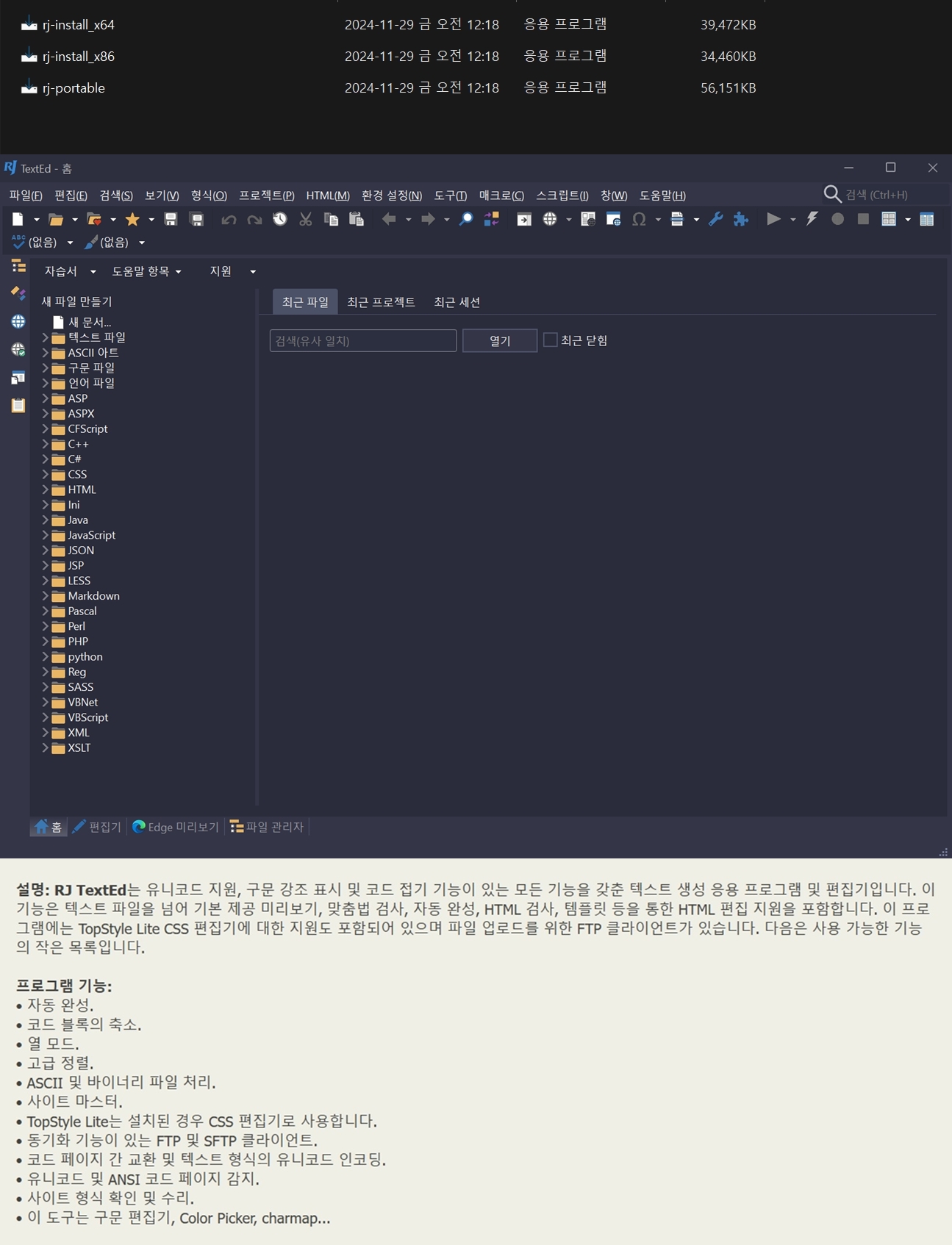The height and width of the screenshot is (1245, 952).
Task: Click the lightning bolt icon
Action: (x=812, y=219)
